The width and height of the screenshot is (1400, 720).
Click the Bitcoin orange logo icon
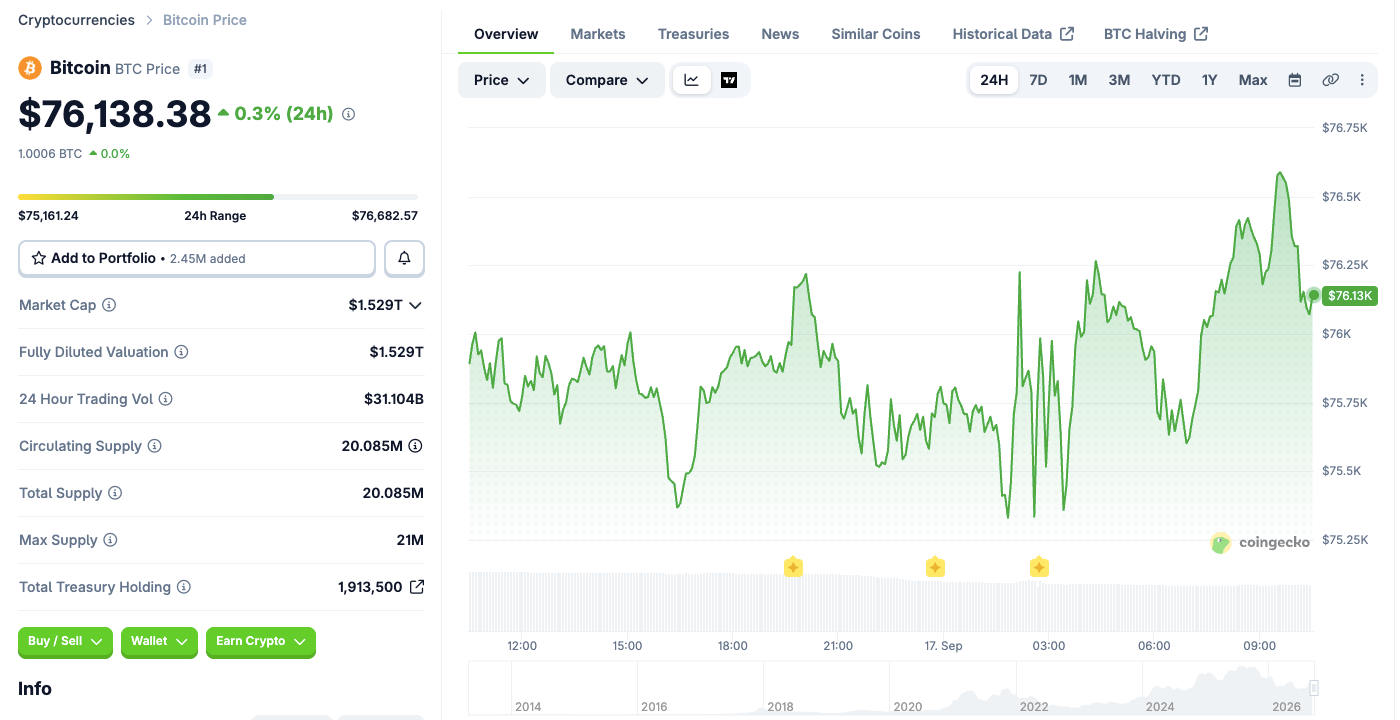point(30,68)
